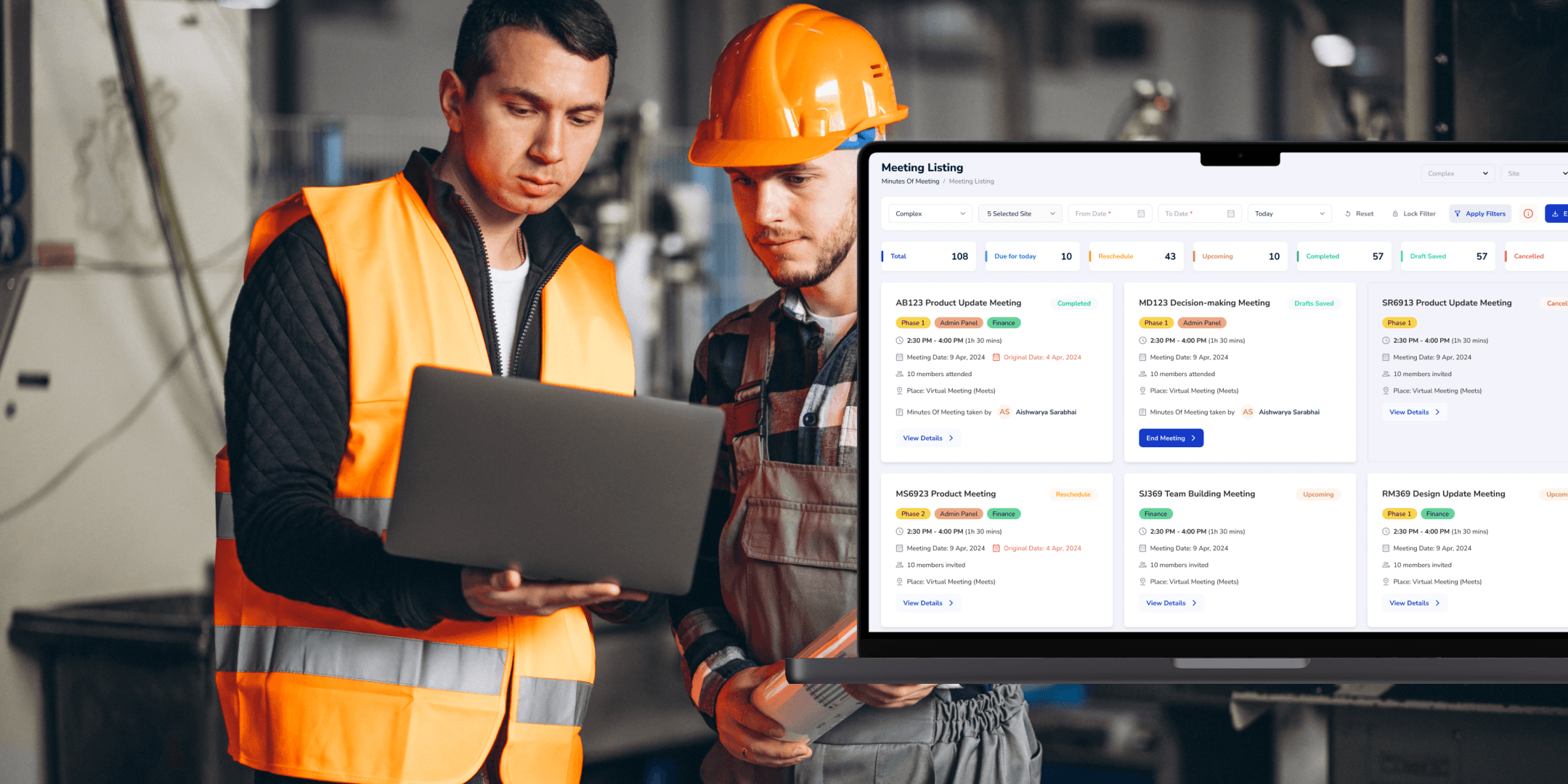Select the Reschedule 43 stat card
The width and height of the screenshot is (1568, 784).
tap(1137, 256)
